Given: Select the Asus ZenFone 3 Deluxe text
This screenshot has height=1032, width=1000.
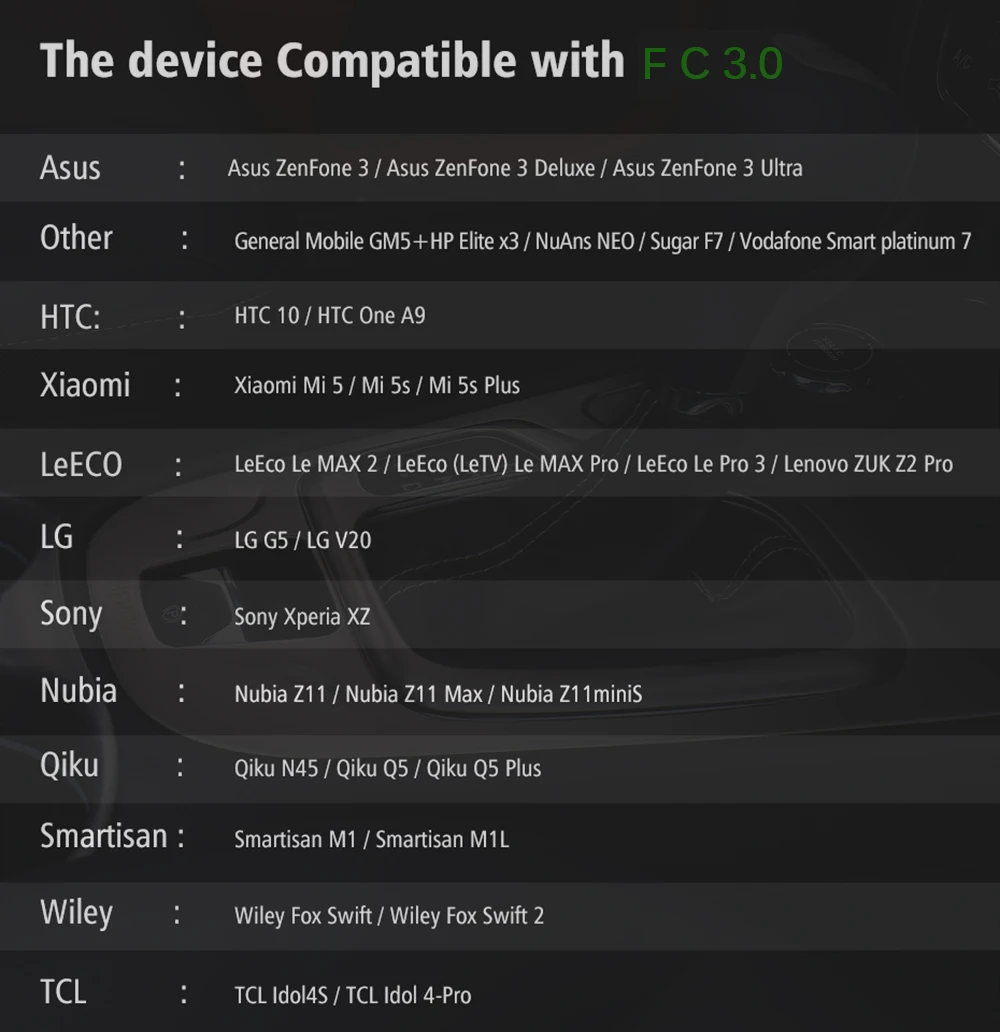Looking at the screenshot, I should (x=490, y=168).
